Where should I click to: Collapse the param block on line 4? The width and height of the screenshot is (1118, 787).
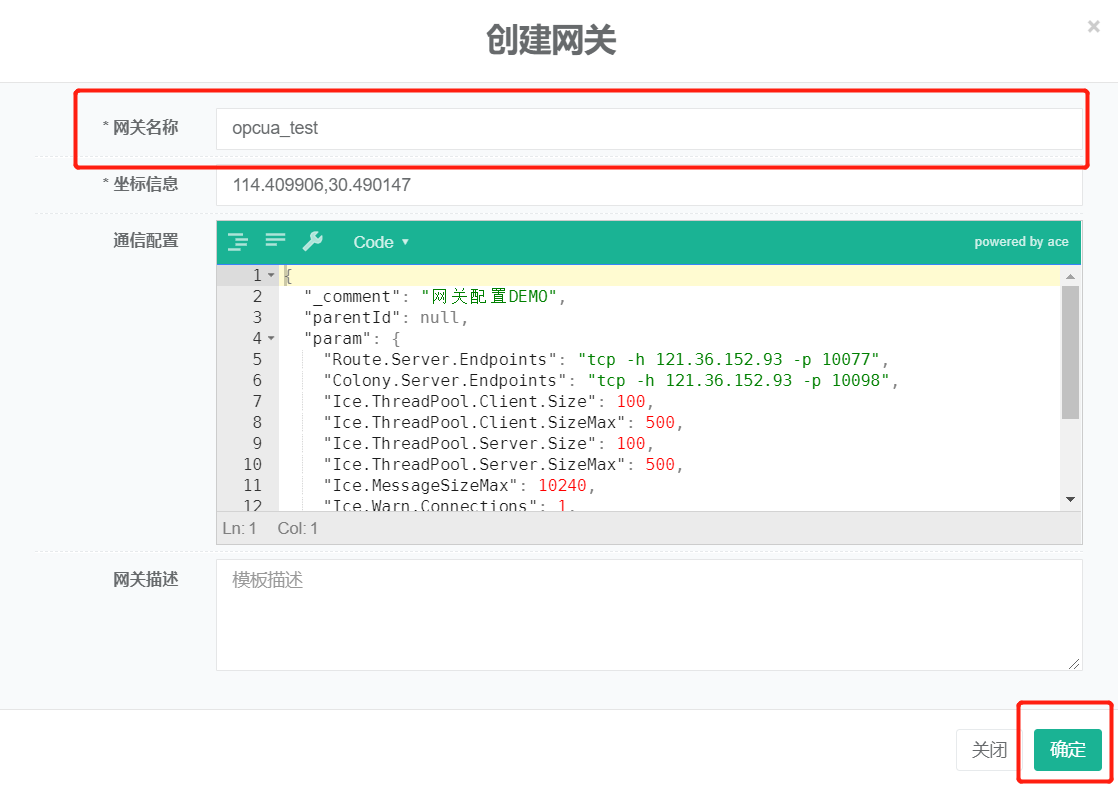pyautogui.click(x=270, y=339)
